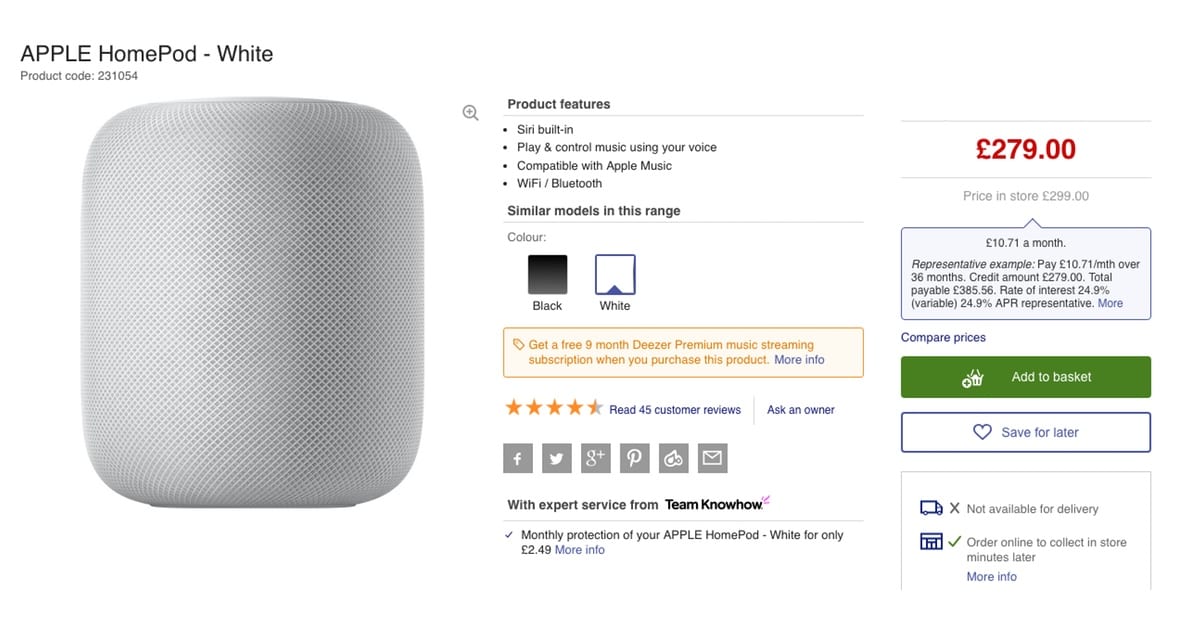This screenshot has width=1200, height=630.
Task: Click the star rating icons
Action: pyautogui.click(x=554, y=408)
